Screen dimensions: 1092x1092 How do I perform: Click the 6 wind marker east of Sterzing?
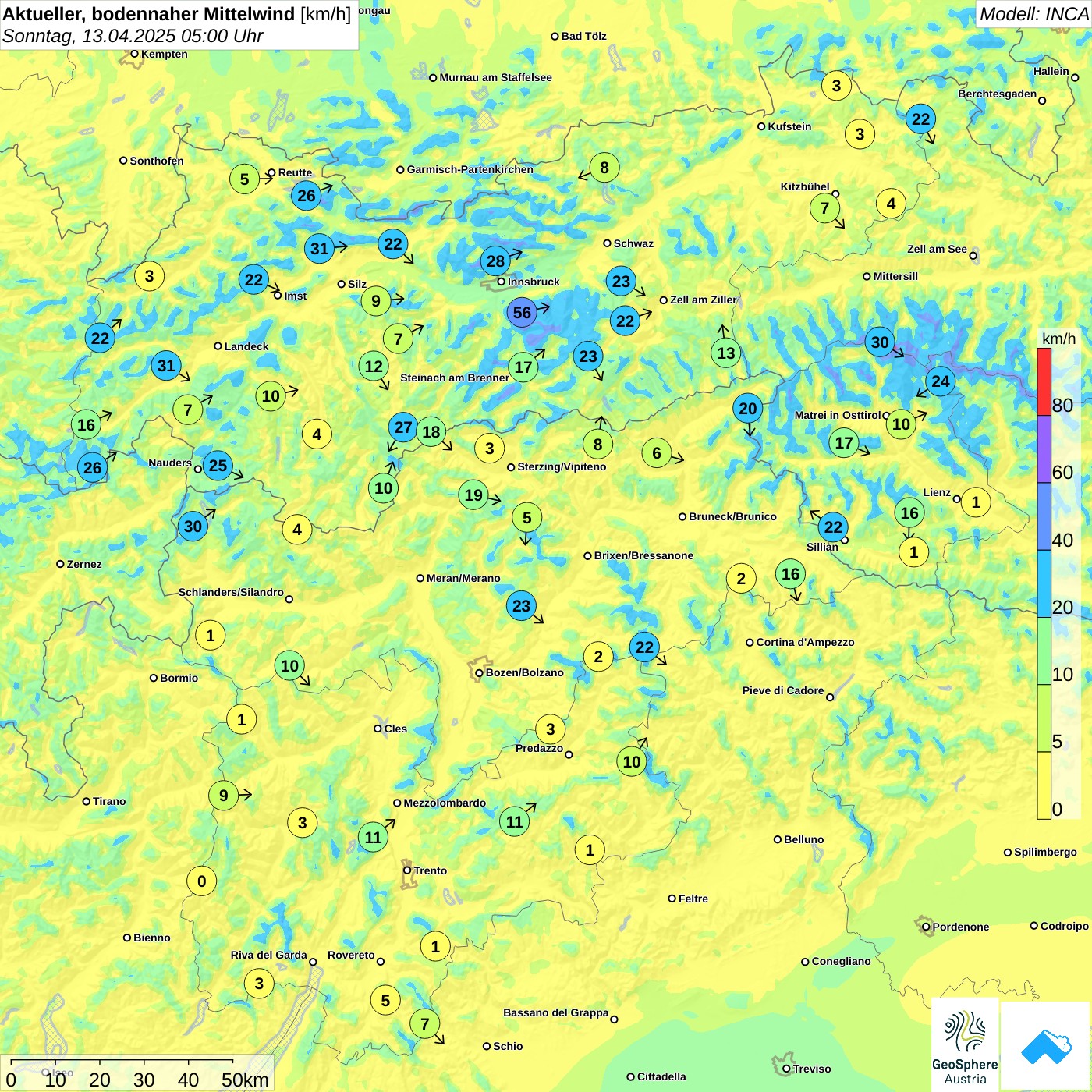pyautogui.click(x=657, y=452)
